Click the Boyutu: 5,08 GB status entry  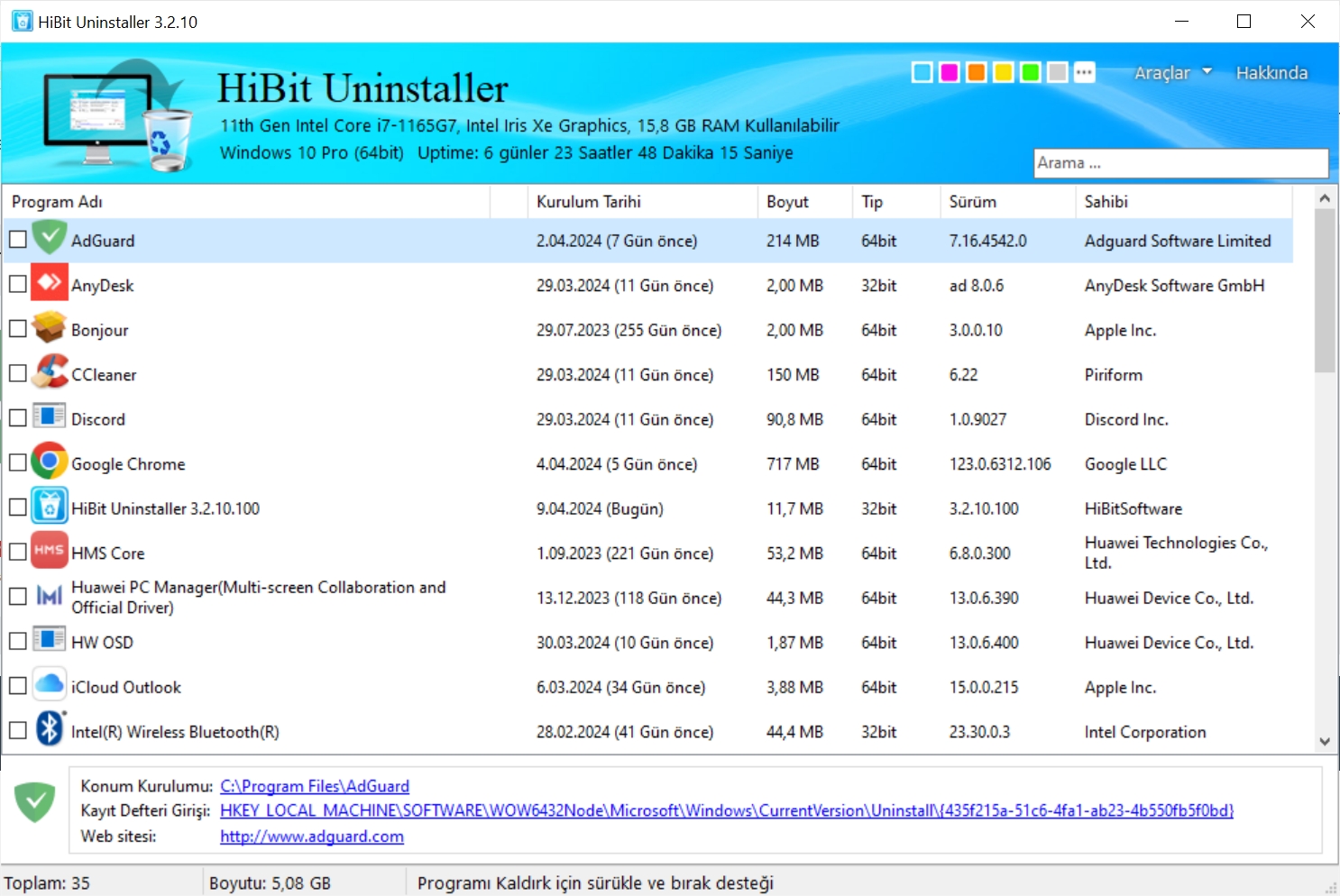[x=270, y=883]
